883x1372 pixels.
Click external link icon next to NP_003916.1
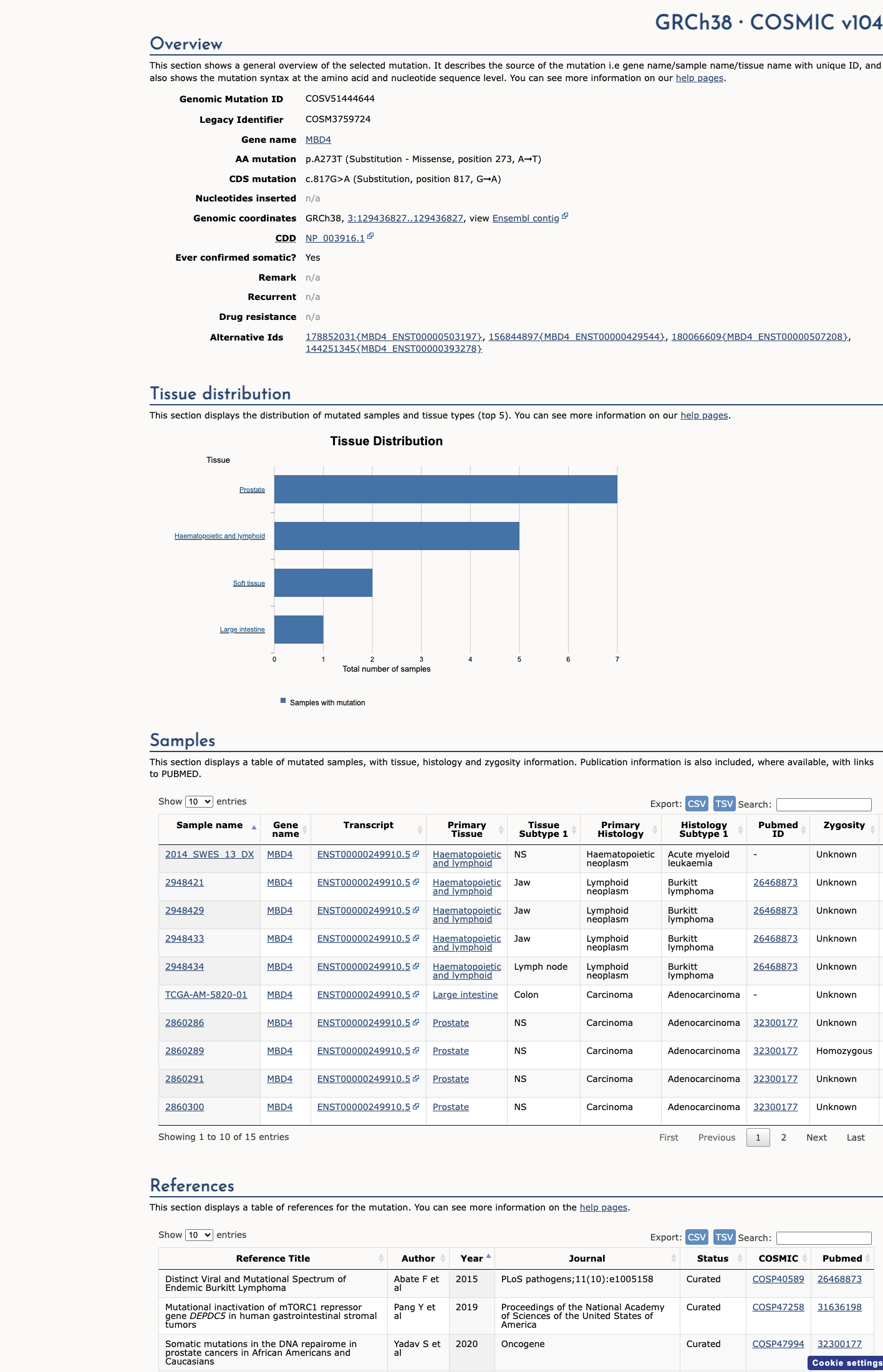click(x=370, y=236)
